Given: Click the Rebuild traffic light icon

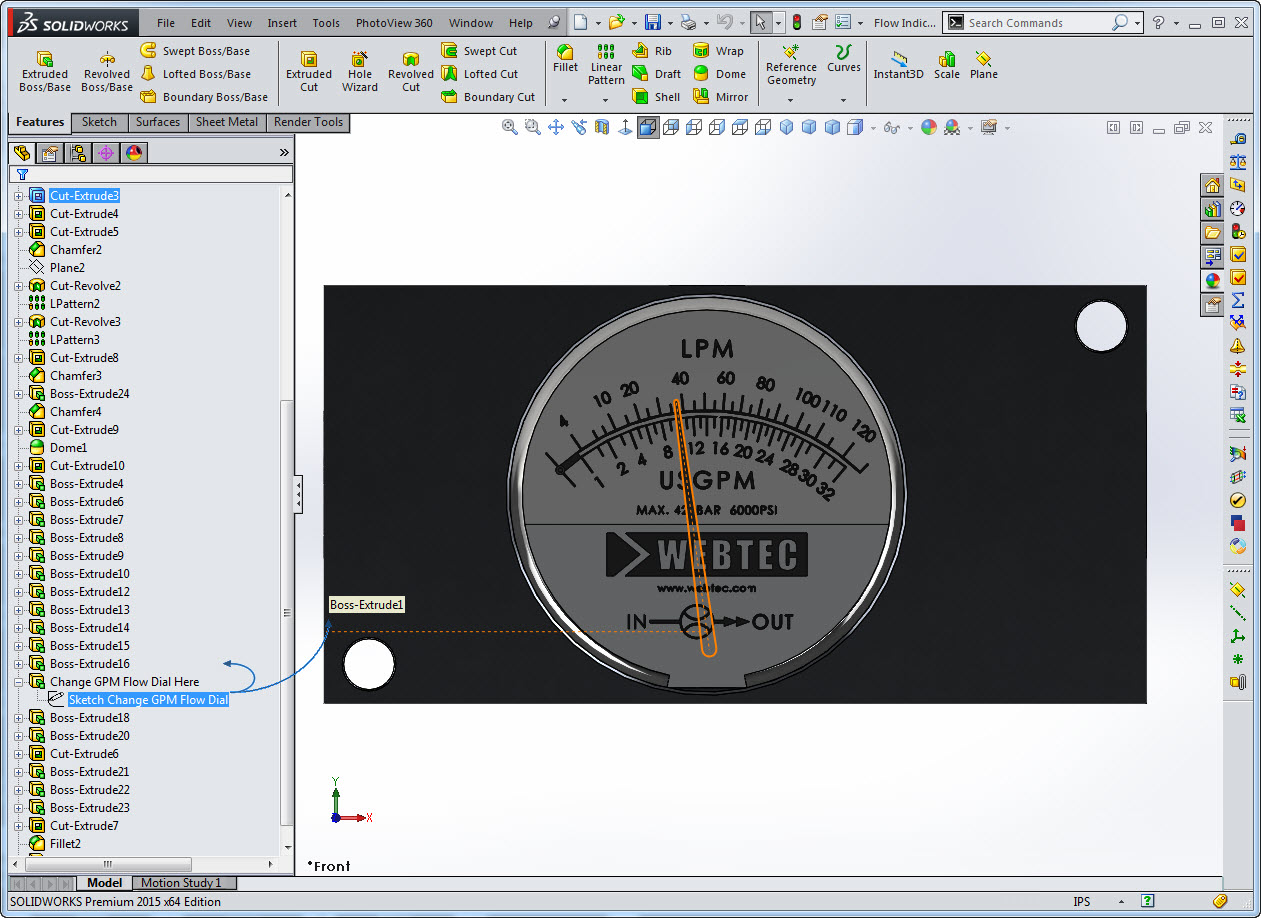Looking at the screenshot, I should (797, 22).
